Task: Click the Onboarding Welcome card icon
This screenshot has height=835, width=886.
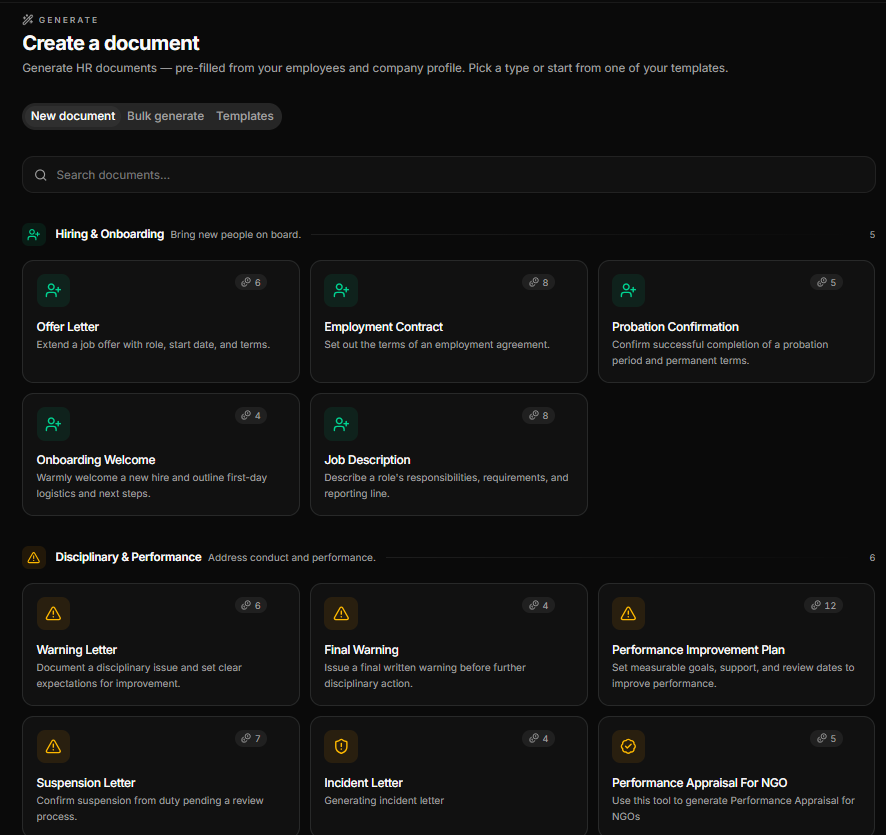Action: [x=53, y=424]
